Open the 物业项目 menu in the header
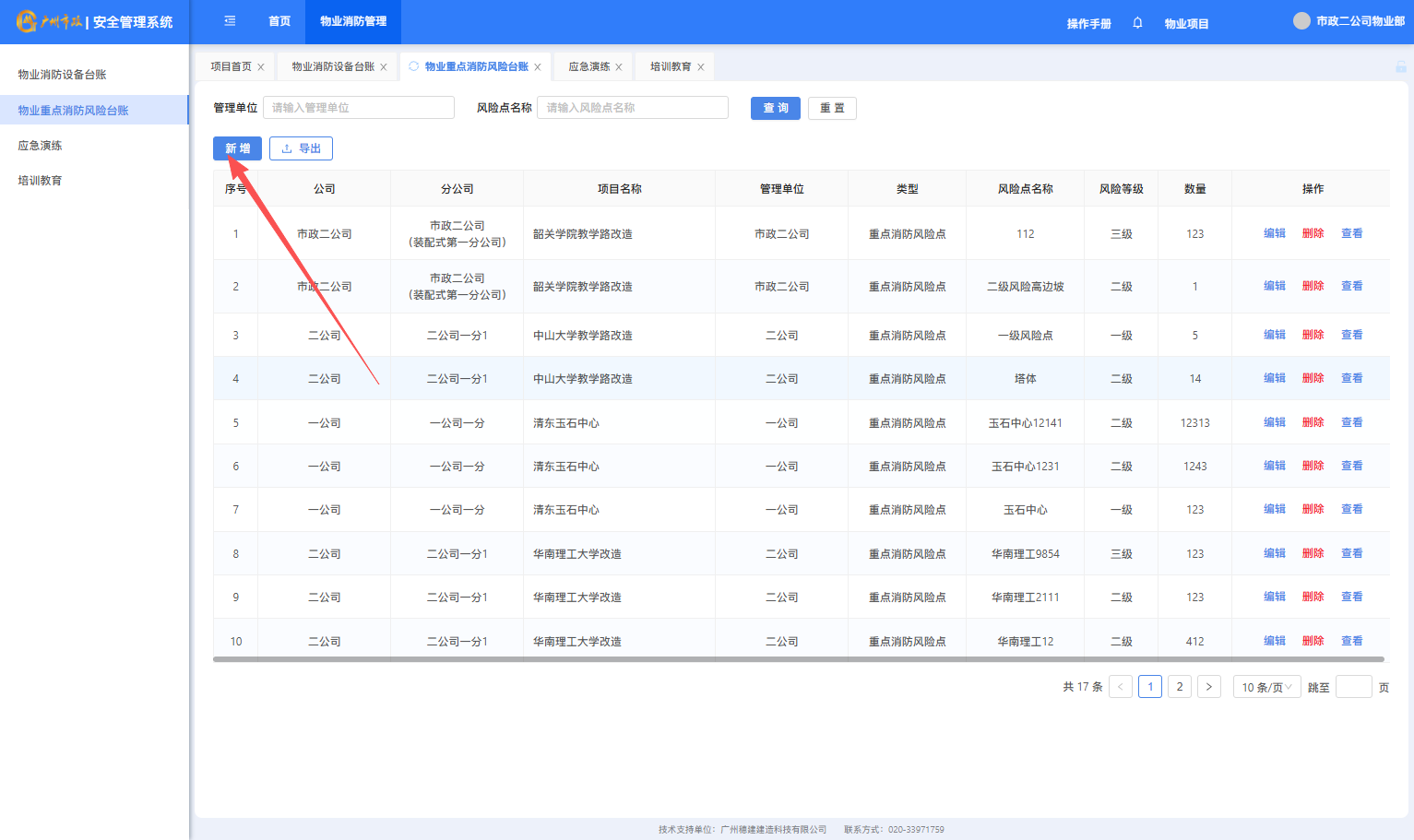The image size is (1414, 840). pyautogui.click(x=1186, y=23)
